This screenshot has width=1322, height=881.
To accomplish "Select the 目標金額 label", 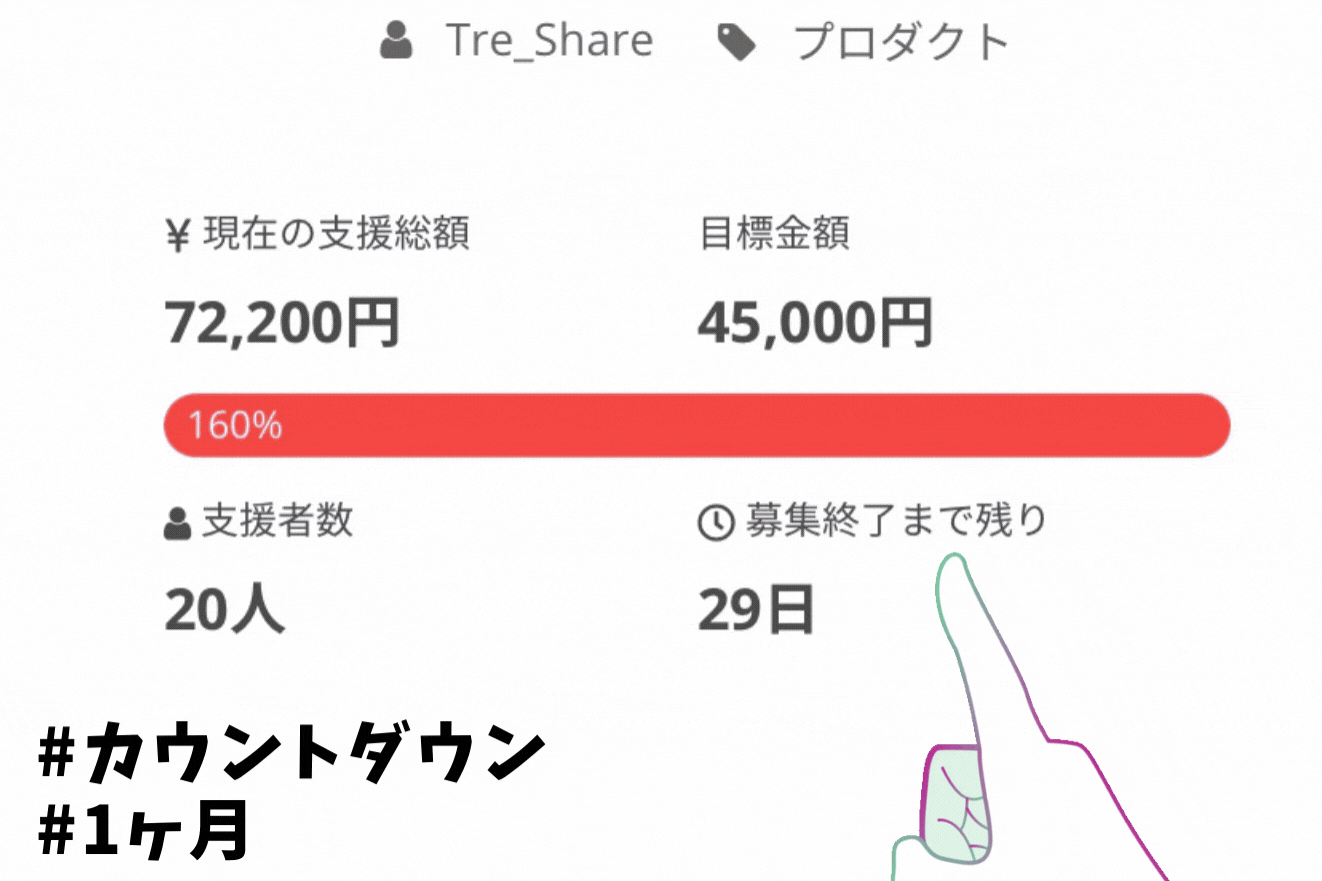I will [774, 235].
